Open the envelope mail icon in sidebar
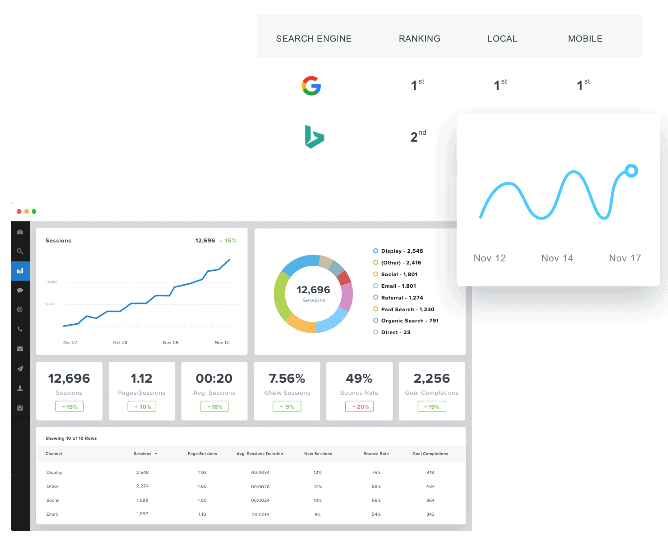 point(20,349)
